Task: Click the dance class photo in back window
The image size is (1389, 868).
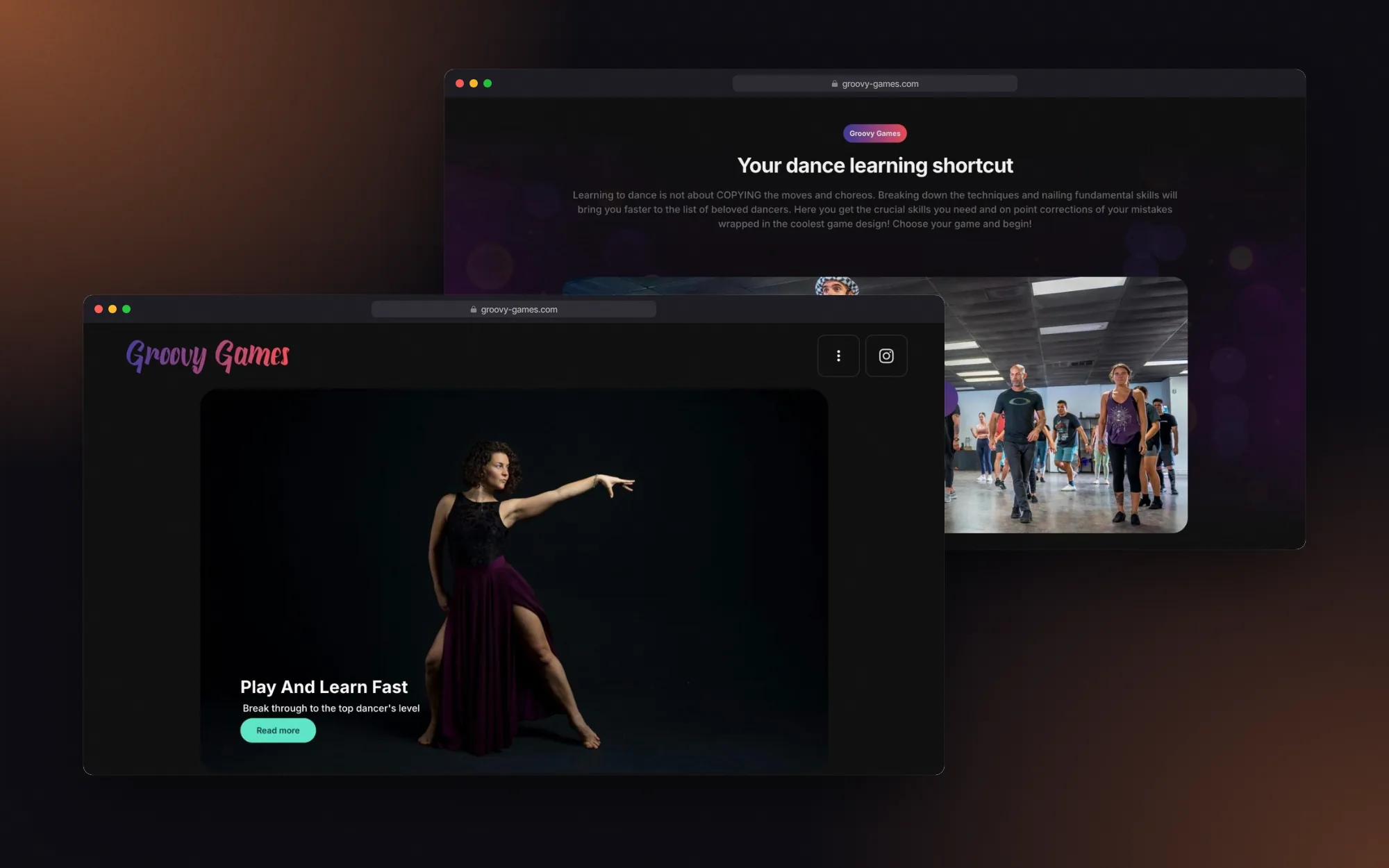Action: [1065, 405]
